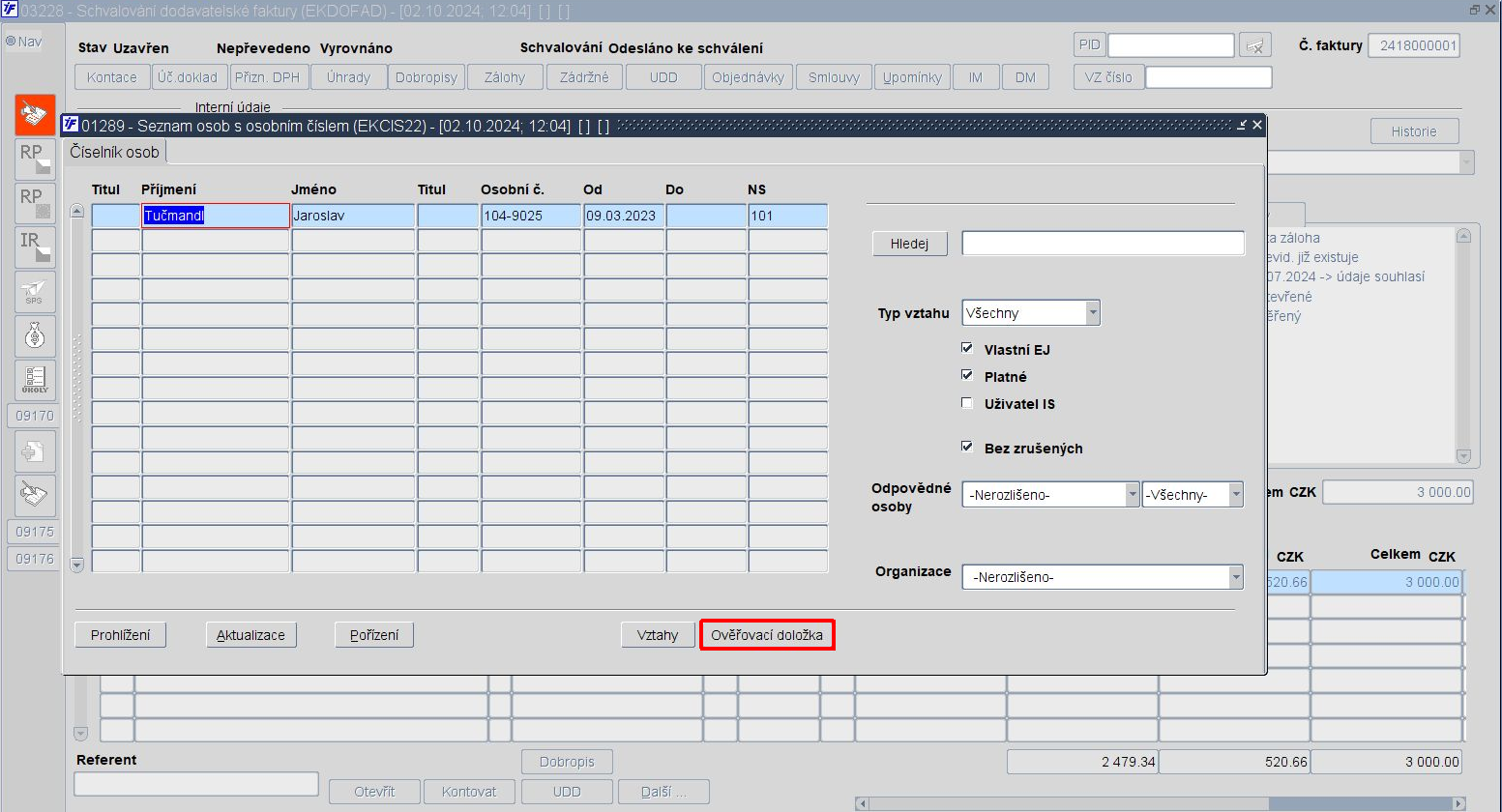Open the Přizn. DPH tab button
Viewport: 1502px width, 812px height.
268,77
